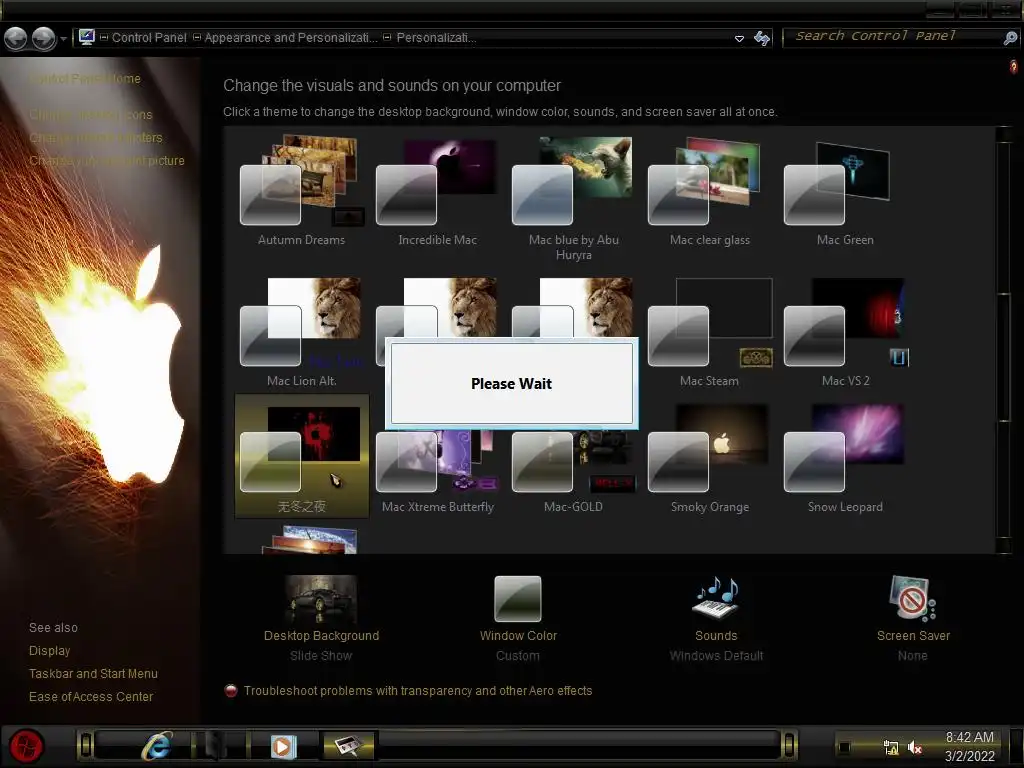1024x768 pixels.
Task: Open Taskbar and Start Menu link
Action: pyautogui.click(x=93, y=673)
